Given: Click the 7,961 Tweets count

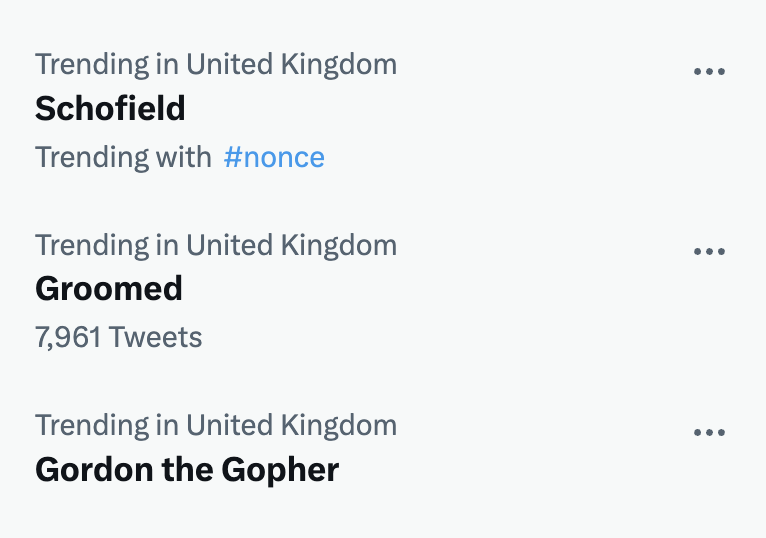Looking at the screenshot, I should tap(118, 337).
